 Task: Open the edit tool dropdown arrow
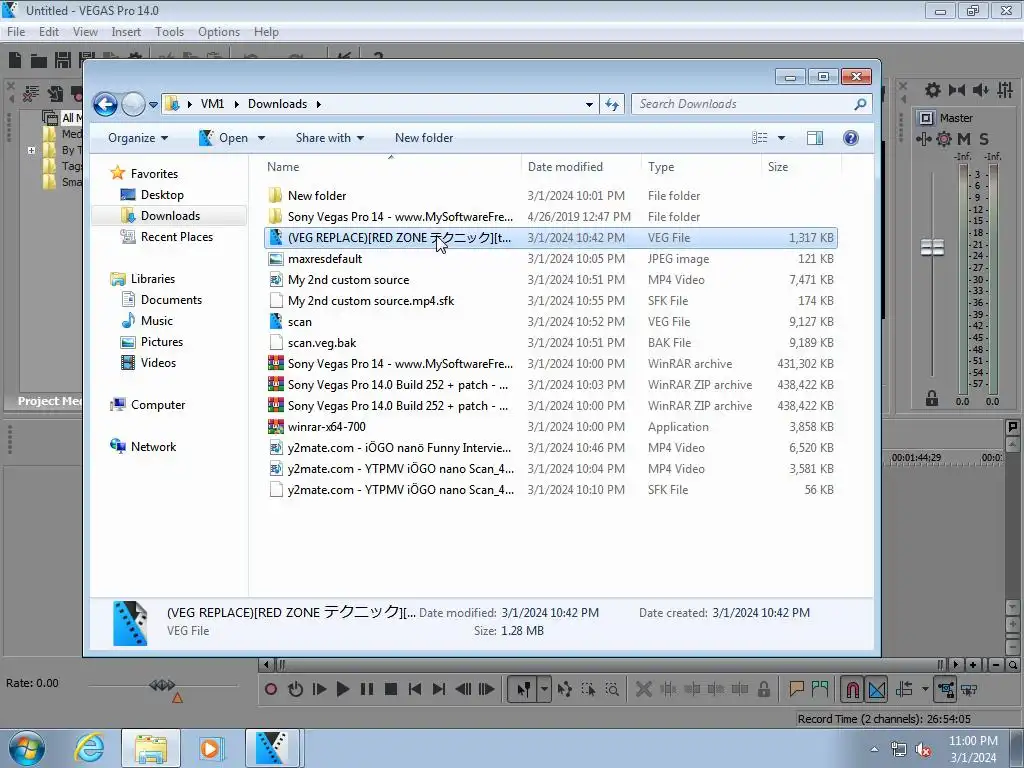544,689
